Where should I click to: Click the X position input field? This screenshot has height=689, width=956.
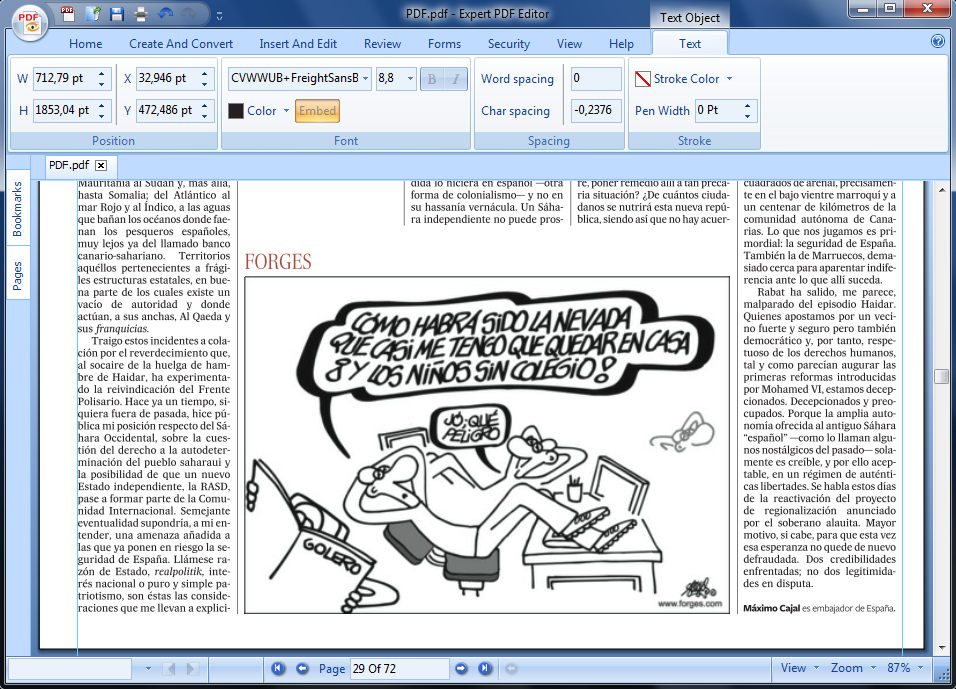(167, 78)
